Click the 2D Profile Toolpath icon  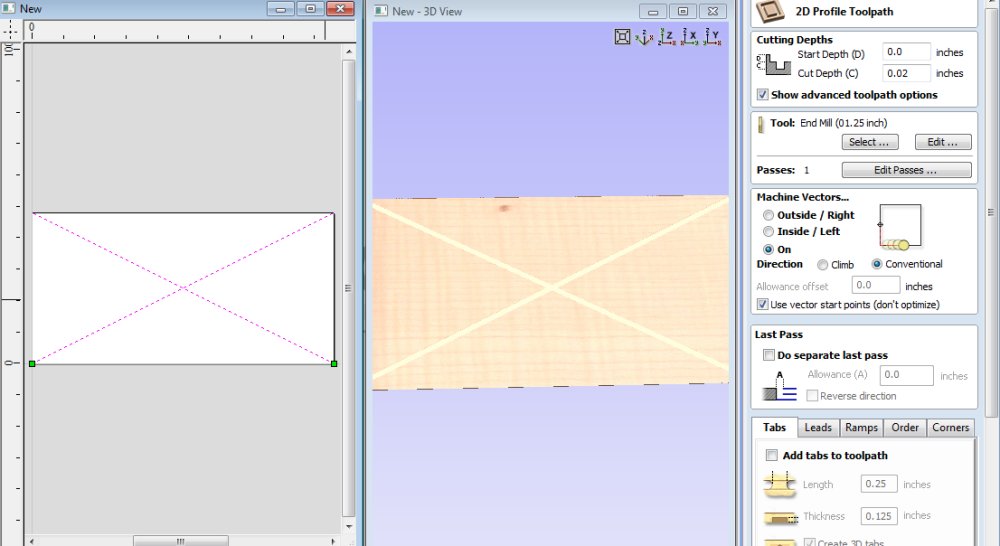(x=771, y=12)
